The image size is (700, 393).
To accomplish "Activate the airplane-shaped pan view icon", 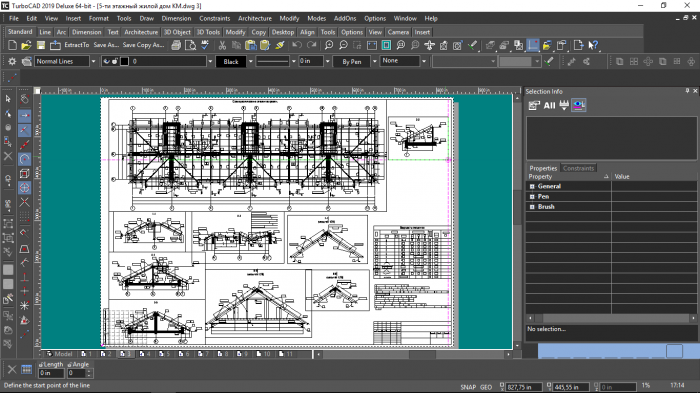I will pos(429,45).
